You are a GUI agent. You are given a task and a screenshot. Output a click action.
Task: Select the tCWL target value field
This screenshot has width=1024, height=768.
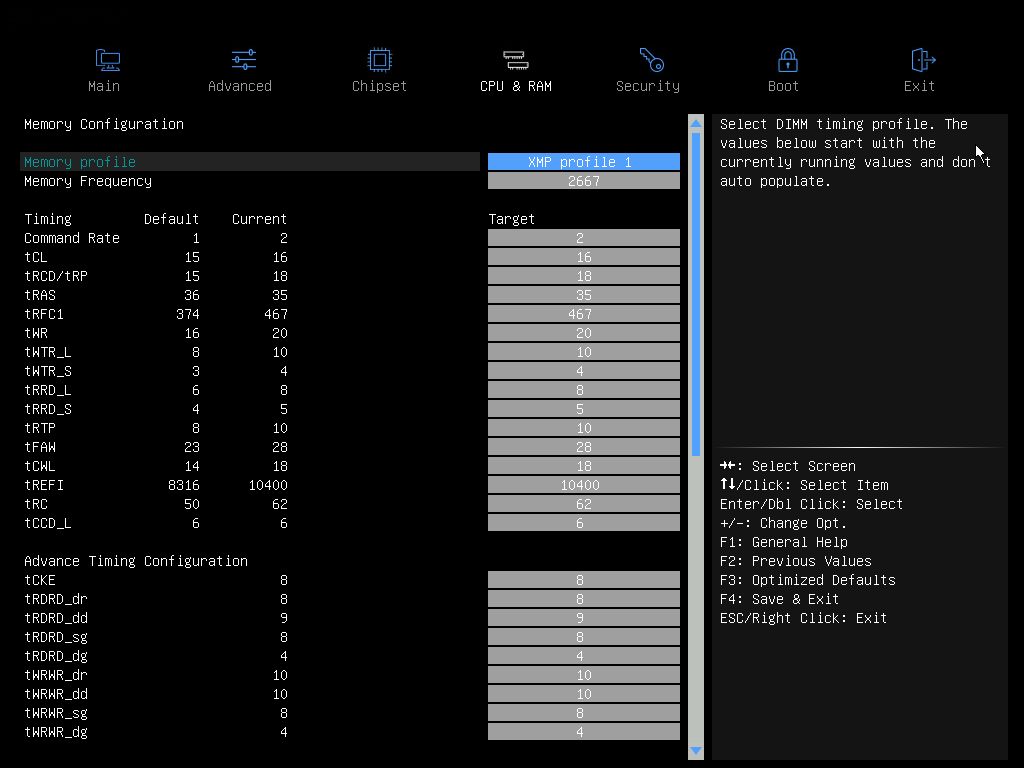coord(584,466)
